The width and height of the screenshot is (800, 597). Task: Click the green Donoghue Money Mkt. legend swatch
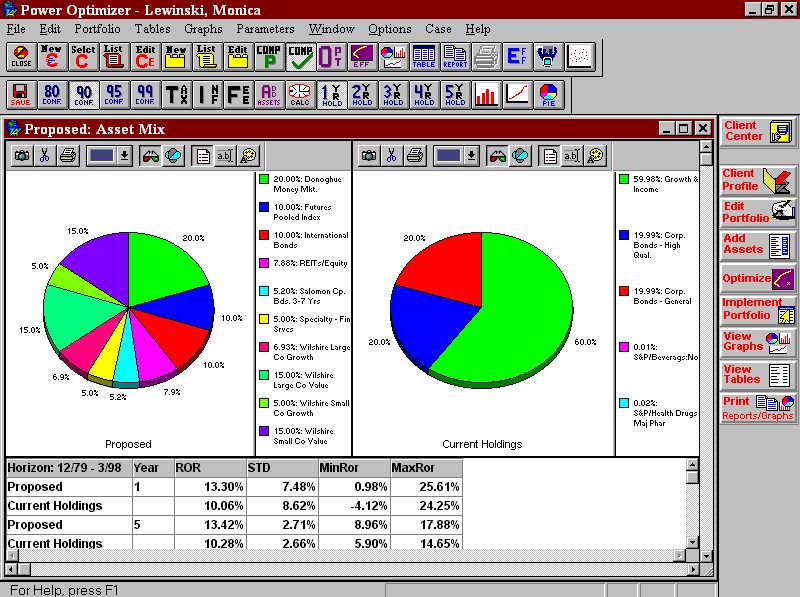(x=264, y=180)
